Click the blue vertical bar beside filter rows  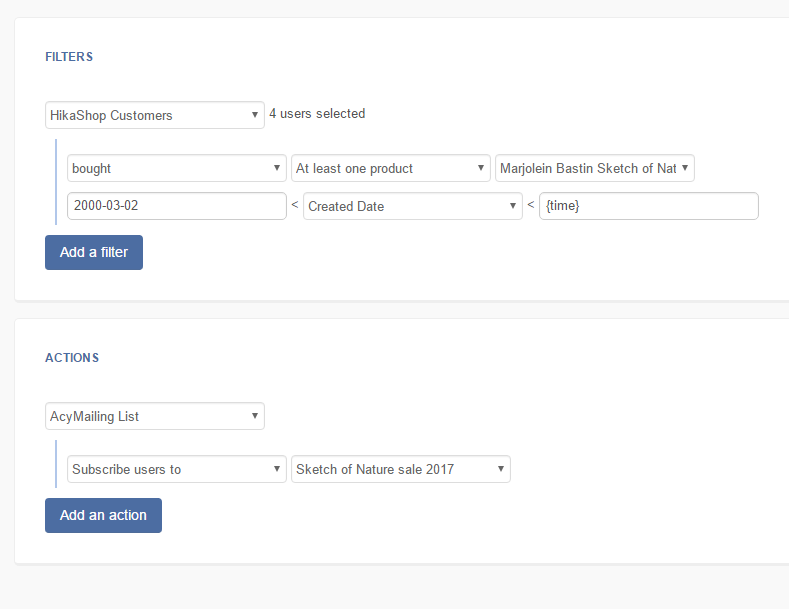coord(56,182)
